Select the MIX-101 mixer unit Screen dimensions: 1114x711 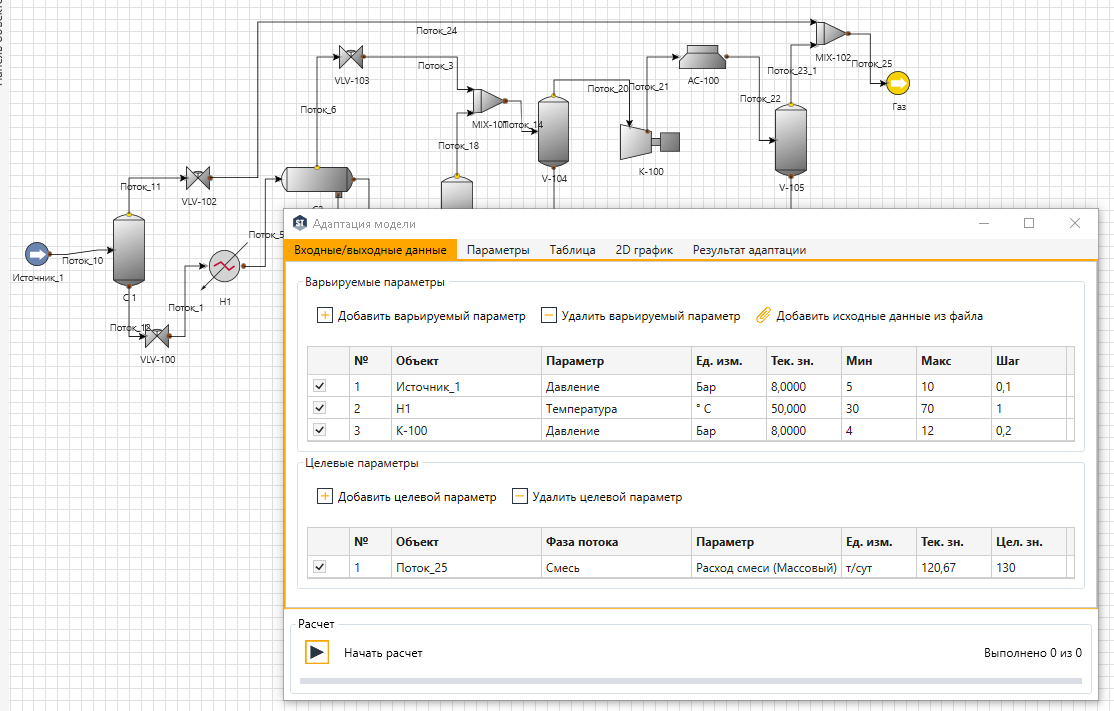489,101
